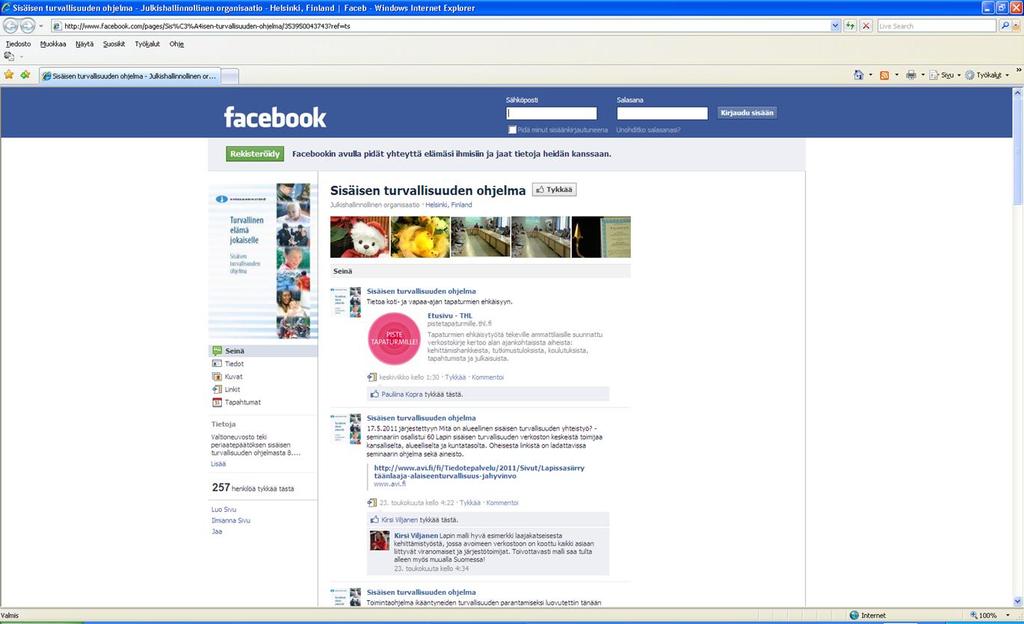Open the Tiedosto menu
Screen dimensions: 1024x624
(x=18, y=44)
